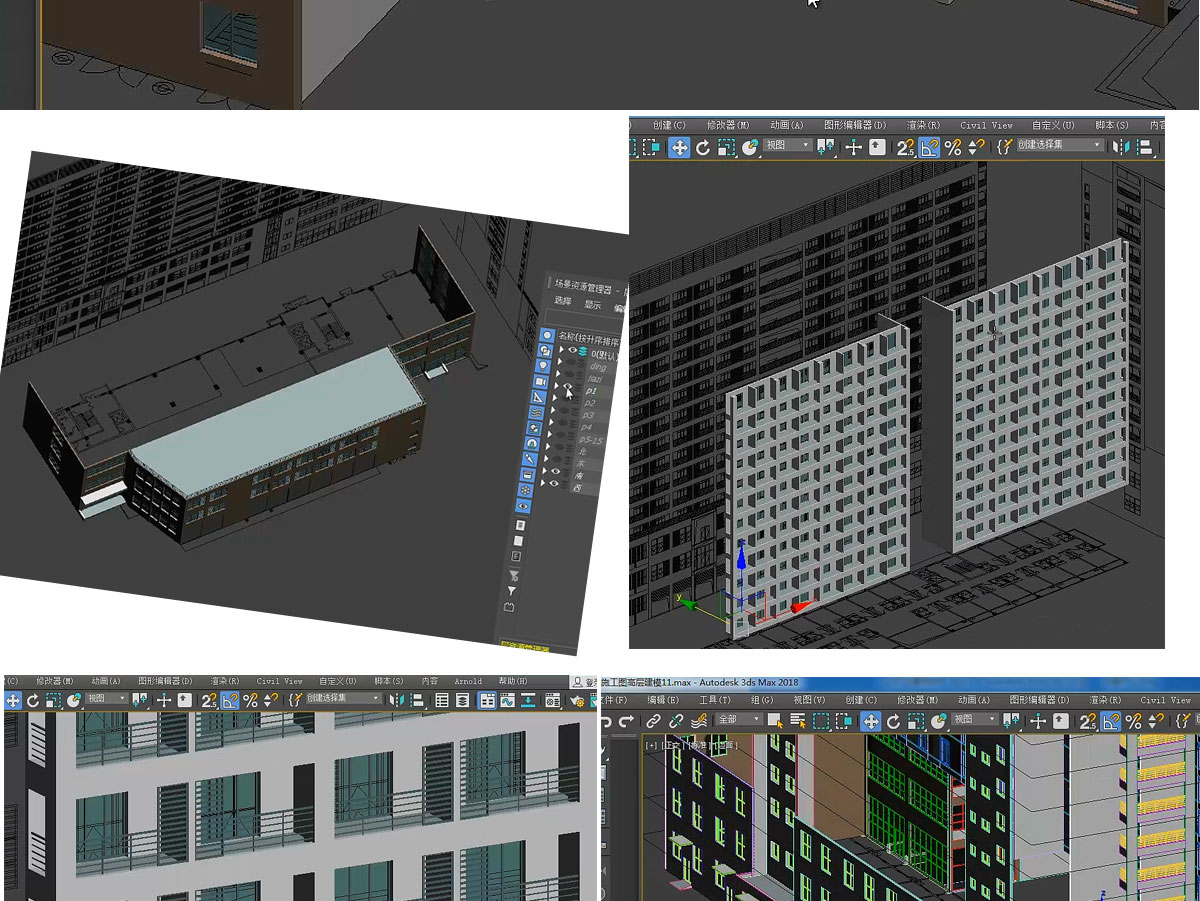Open Mirror tool in the facade-panel window
Screen dimensions: 1200x901
point(1121,147)
